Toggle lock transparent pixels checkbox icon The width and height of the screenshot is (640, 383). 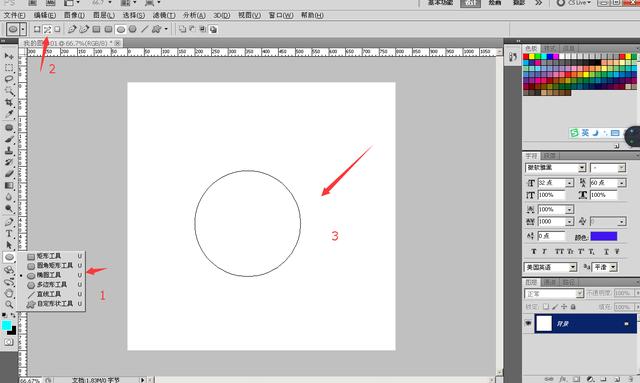pyautogui.click(x=546, y=307)
